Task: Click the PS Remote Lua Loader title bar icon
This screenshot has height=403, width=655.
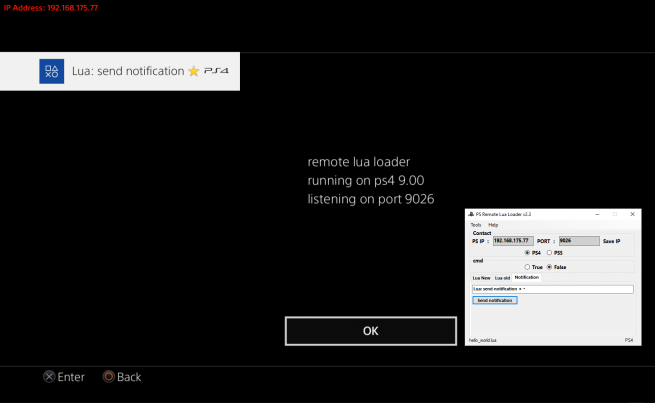Action: coord(471,214)
